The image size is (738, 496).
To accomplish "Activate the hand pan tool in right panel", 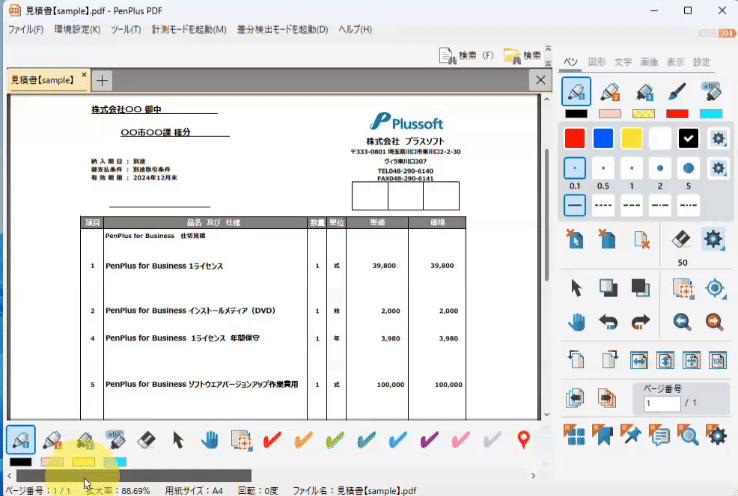I will pos(576,322).
